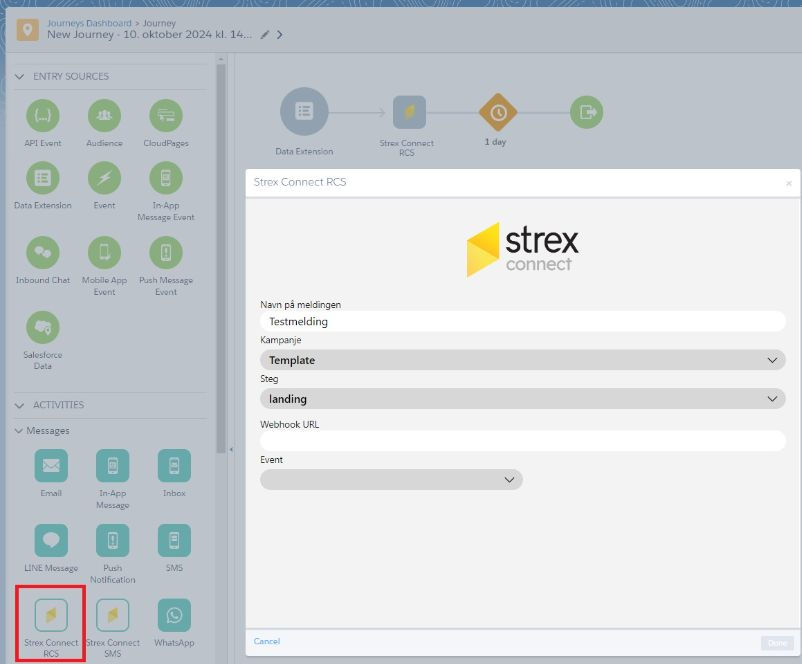Select the Inbound Chat entry source icon
Image resolution: width=802 pixels, height=664 pixels.
point(42,253)
